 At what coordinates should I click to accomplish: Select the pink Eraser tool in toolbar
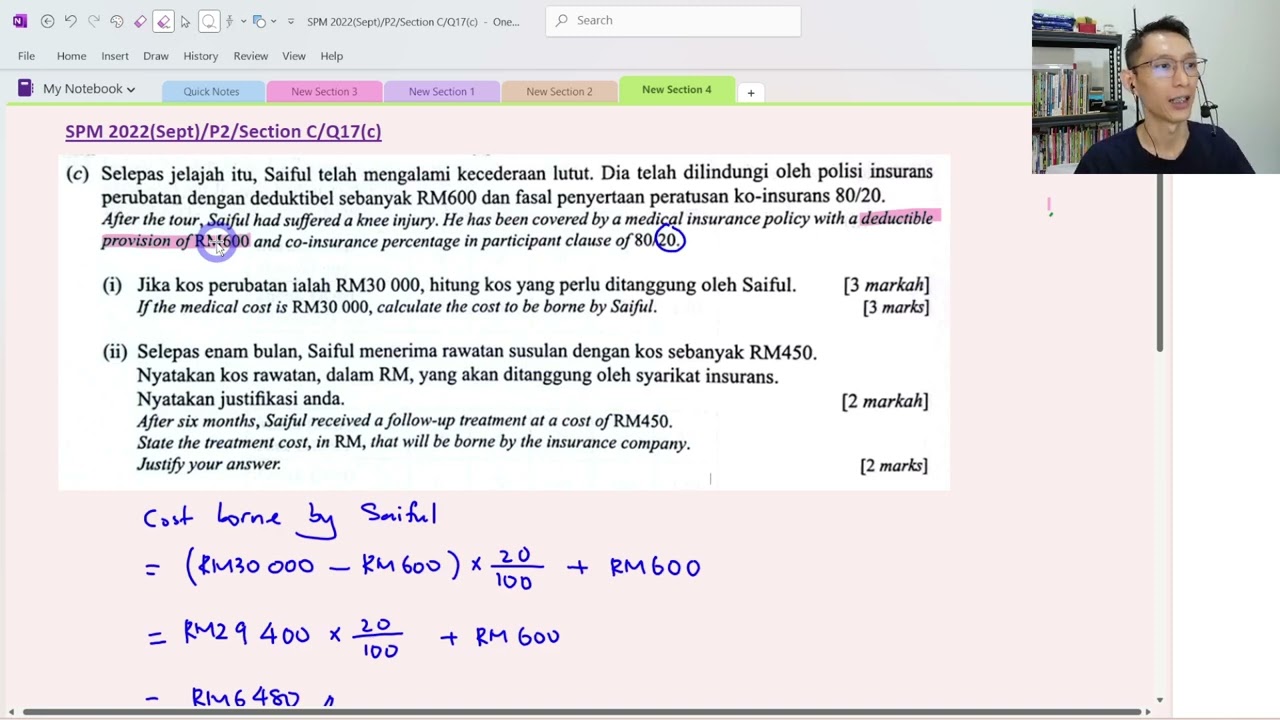[139, 21]
